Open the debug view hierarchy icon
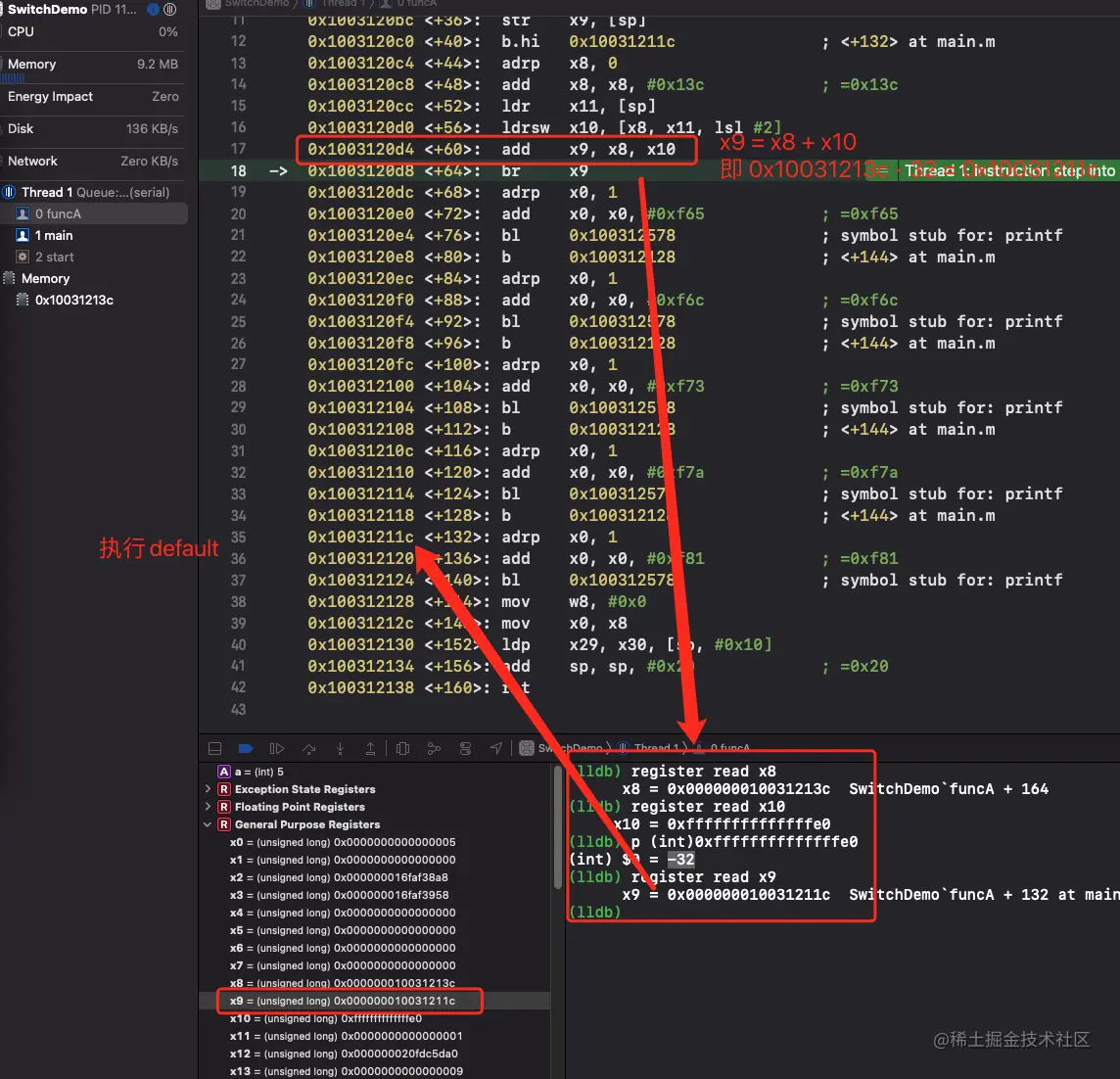 (x=402, y=748)
